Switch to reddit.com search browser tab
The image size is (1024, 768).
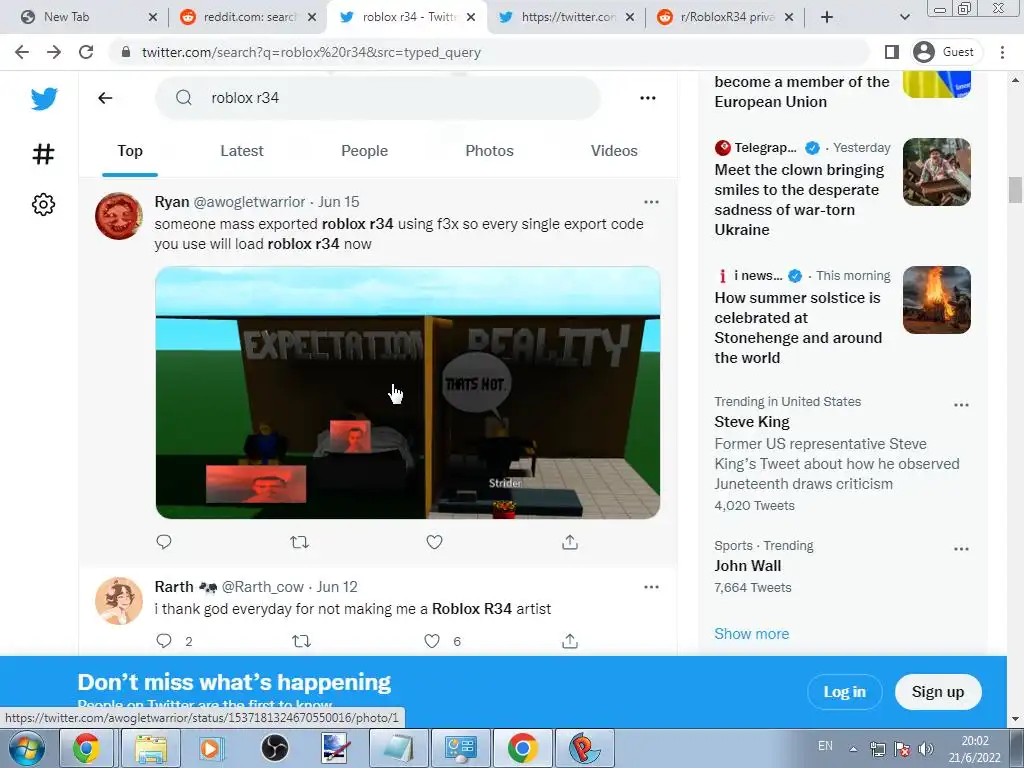click(x=246, y=17)
